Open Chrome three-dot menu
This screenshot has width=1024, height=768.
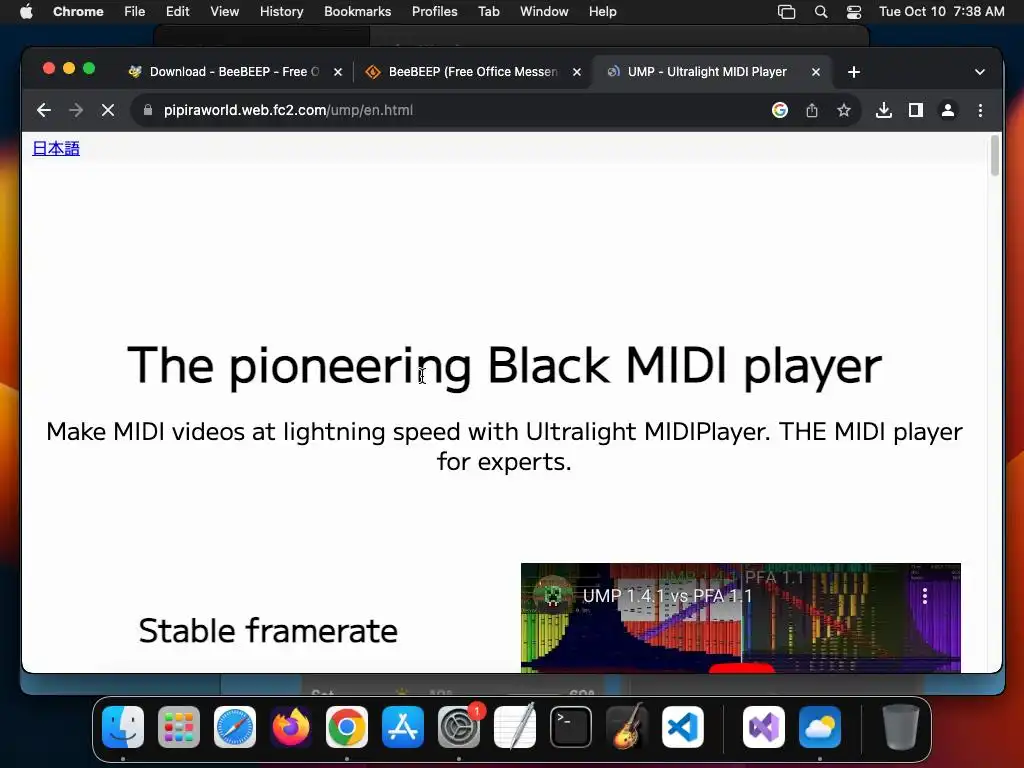(980, 110)
